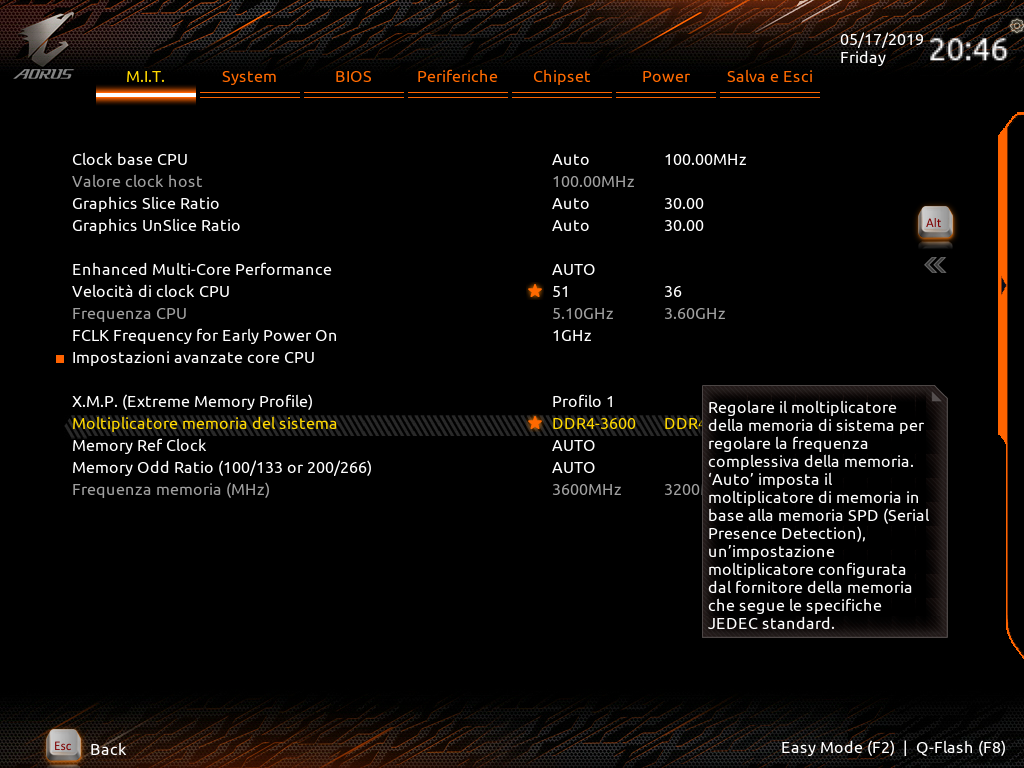This screenshot has height=768, width=1024.
Task: Change Enhanced Multi-Core Performance AUTO setting
Action: point(573,270)
